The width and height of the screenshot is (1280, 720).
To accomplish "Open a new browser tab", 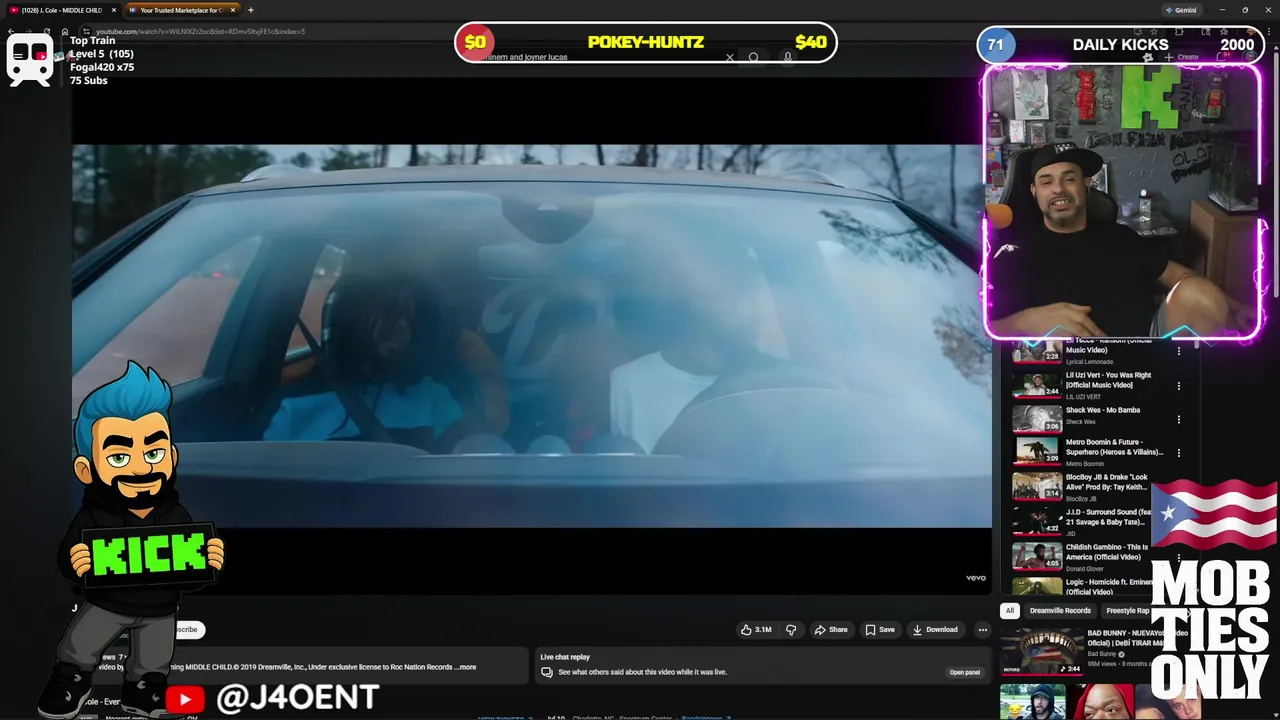I will coord(250,10).
